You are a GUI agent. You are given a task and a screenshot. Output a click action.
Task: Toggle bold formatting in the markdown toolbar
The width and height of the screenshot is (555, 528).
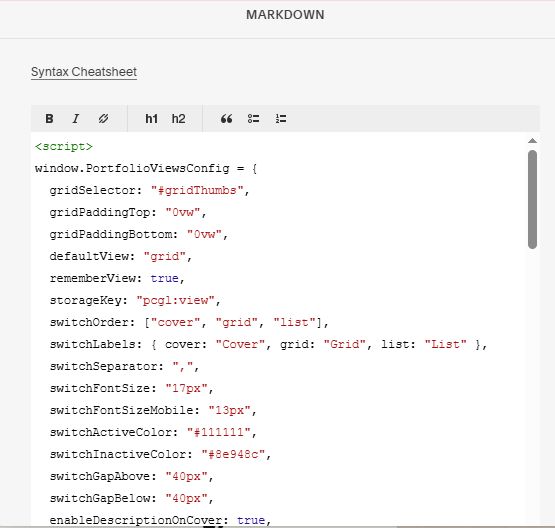point(49,119)
